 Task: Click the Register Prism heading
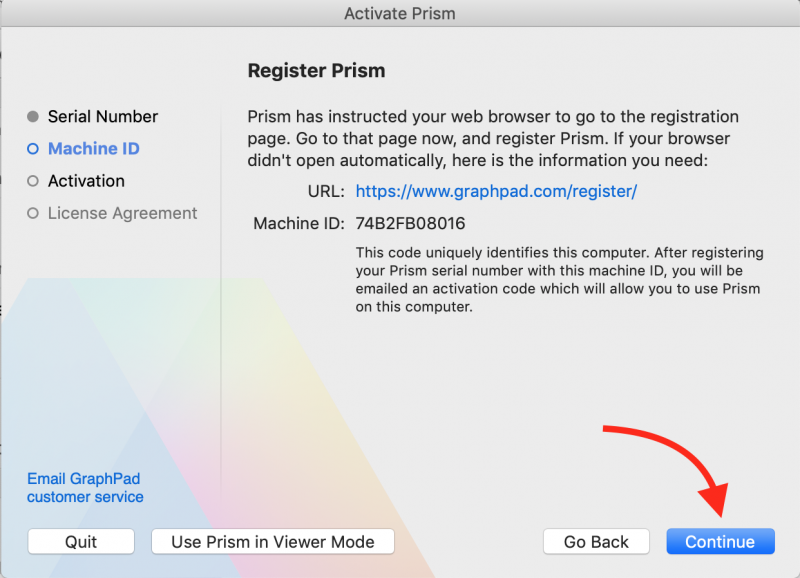point(316,70)
